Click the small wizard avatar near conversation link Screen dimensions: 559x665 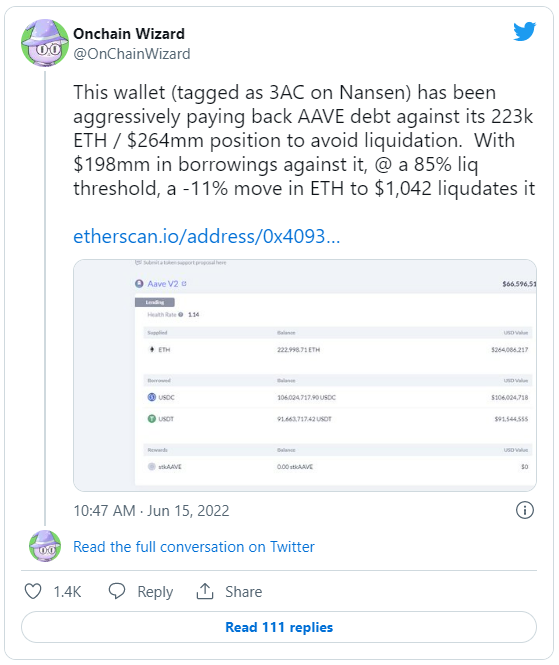click(x=45, y=546)
